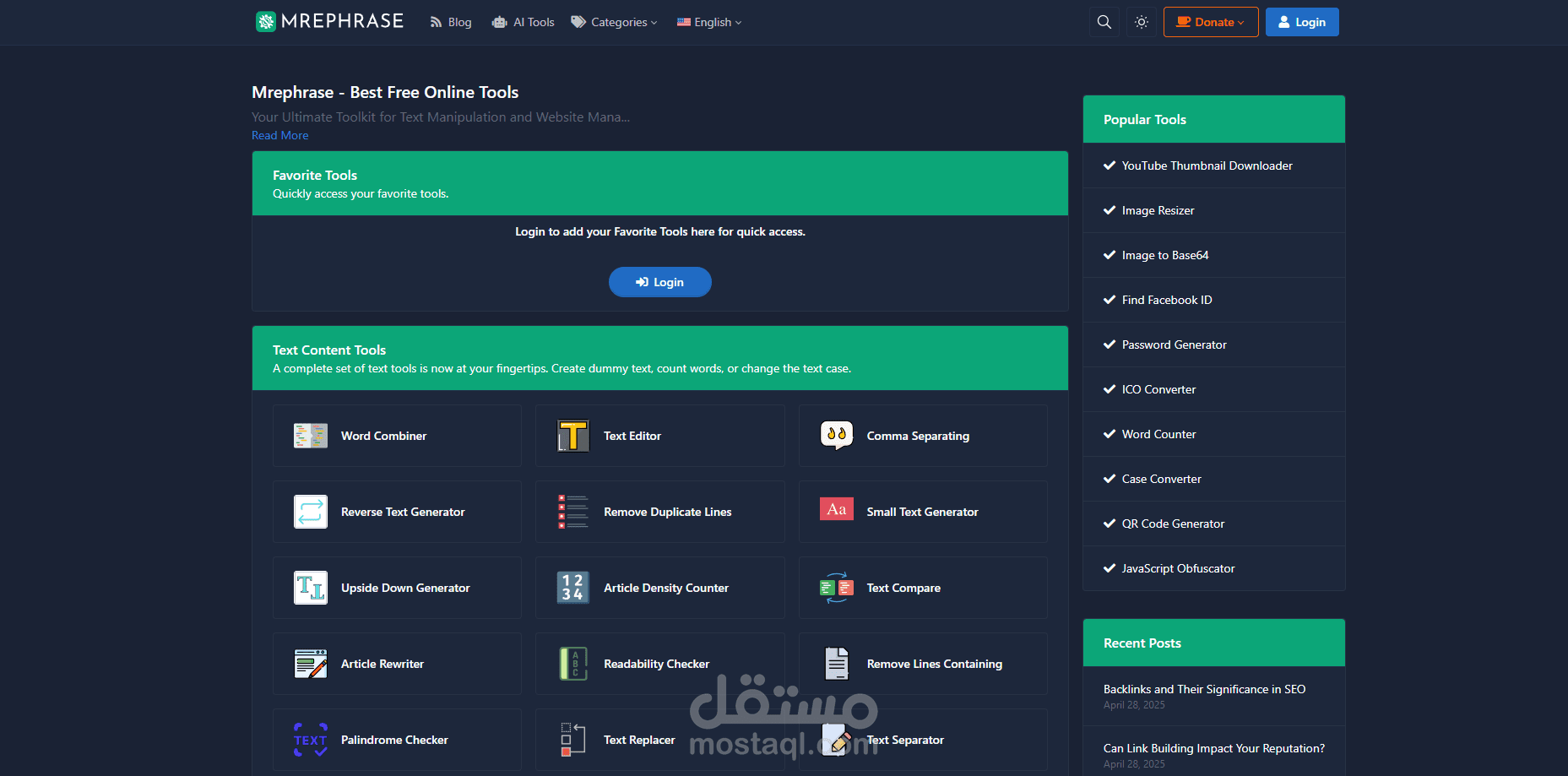This screenshot has width=1568, height=776.
Task: Open the Comma Separating tool
Action: click(923, 436)
